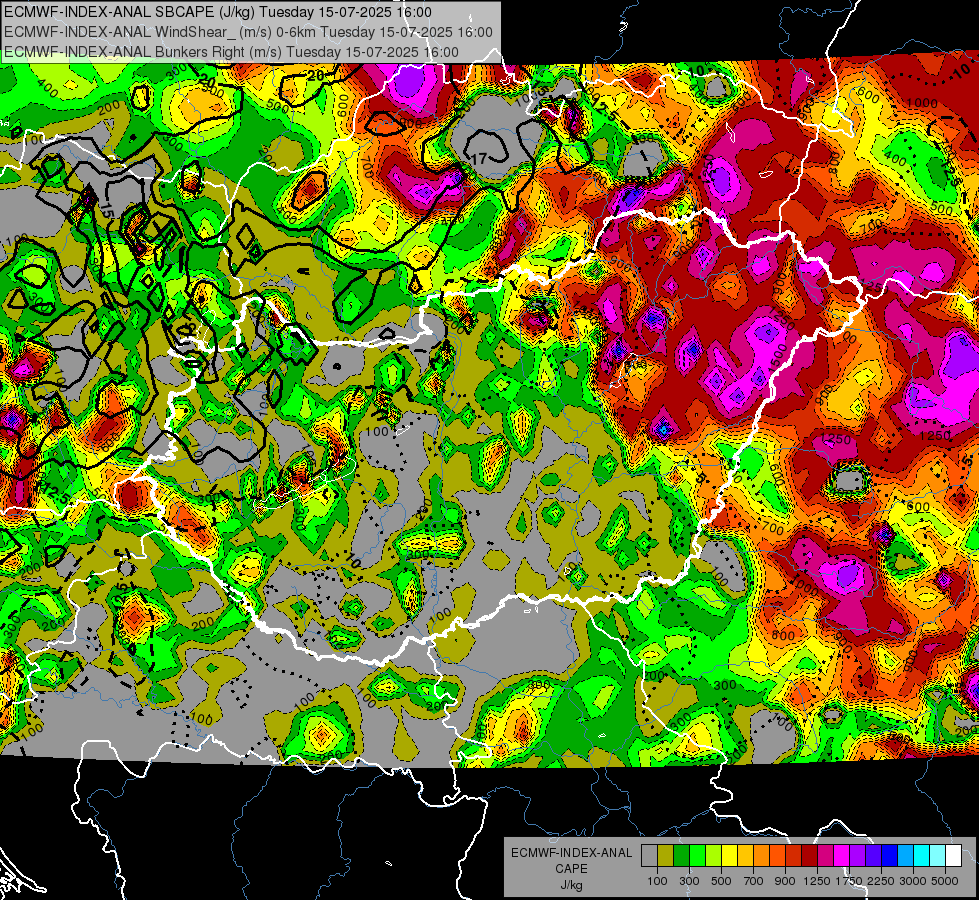Click the legend value 1250

tap(817, 881)
